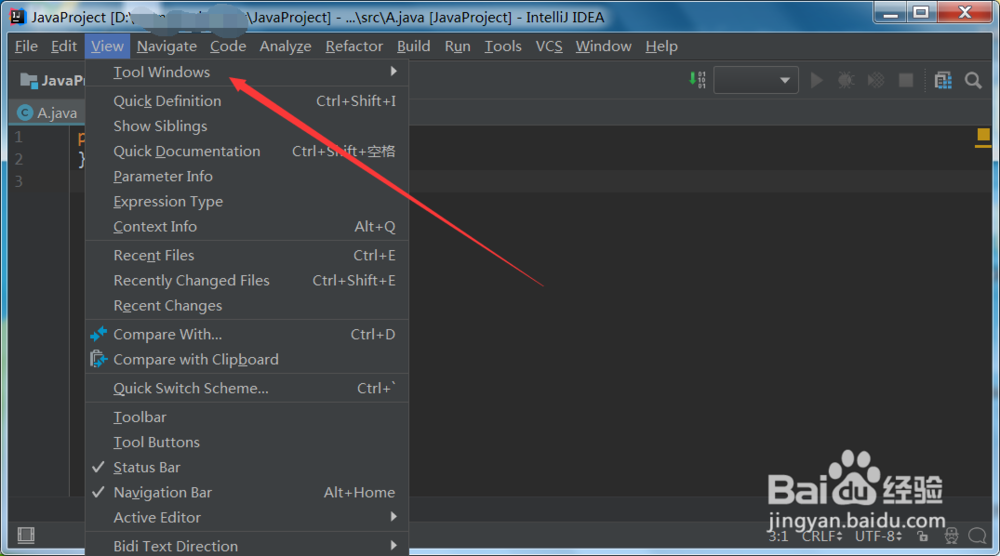Click line number 1 in gutter
This screenshot has width=1000, height=556.
click(18, 136)
